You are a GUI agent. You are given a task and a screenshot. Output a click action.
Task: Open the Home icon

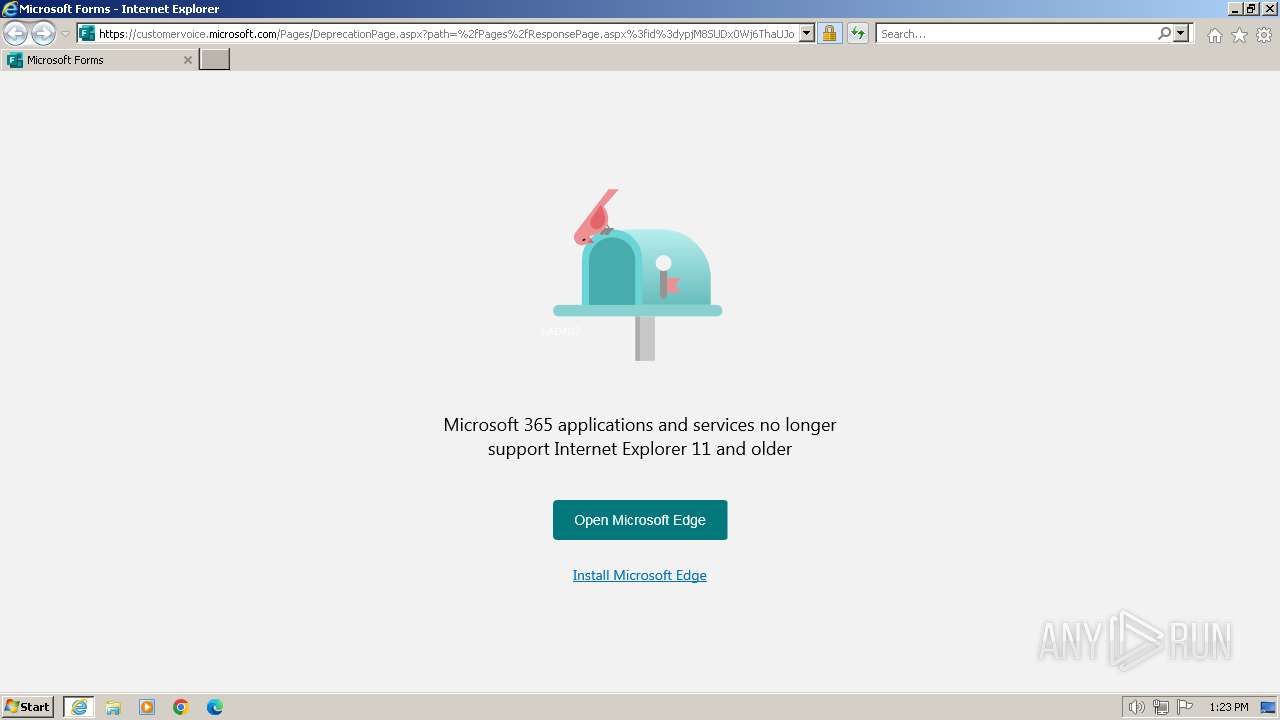coord(1214,35)
